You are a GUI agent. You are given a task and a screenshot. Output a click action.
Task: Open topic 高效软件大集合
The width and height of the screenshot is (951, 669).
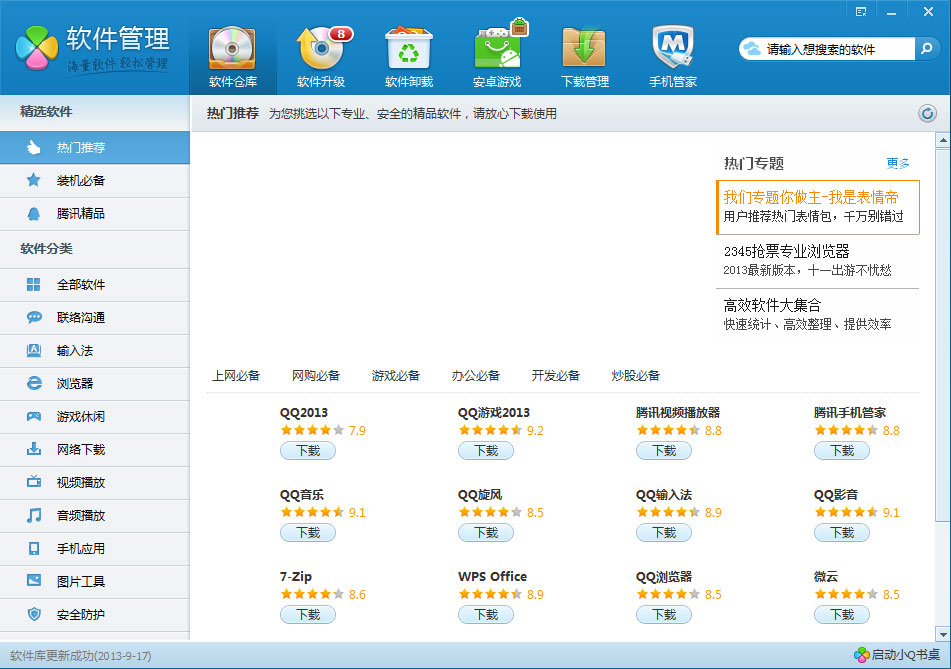coord(818,315)
